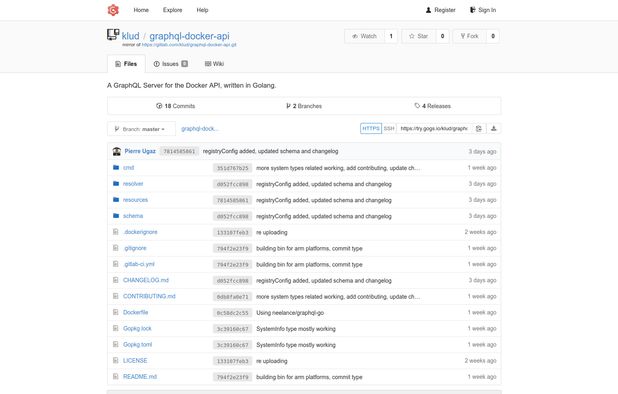Screen dimensions: 618x394
Task: Open the resources folder
Action: pyautogui.click(x=135, y=200)
